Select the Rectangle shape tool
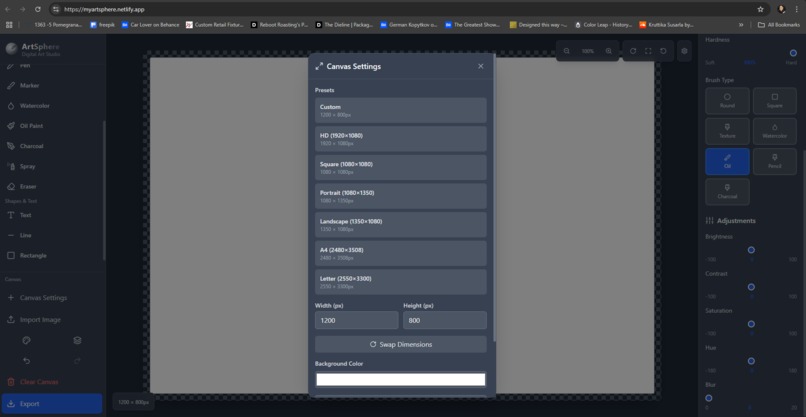806x417 pixels. pos(51,255)
